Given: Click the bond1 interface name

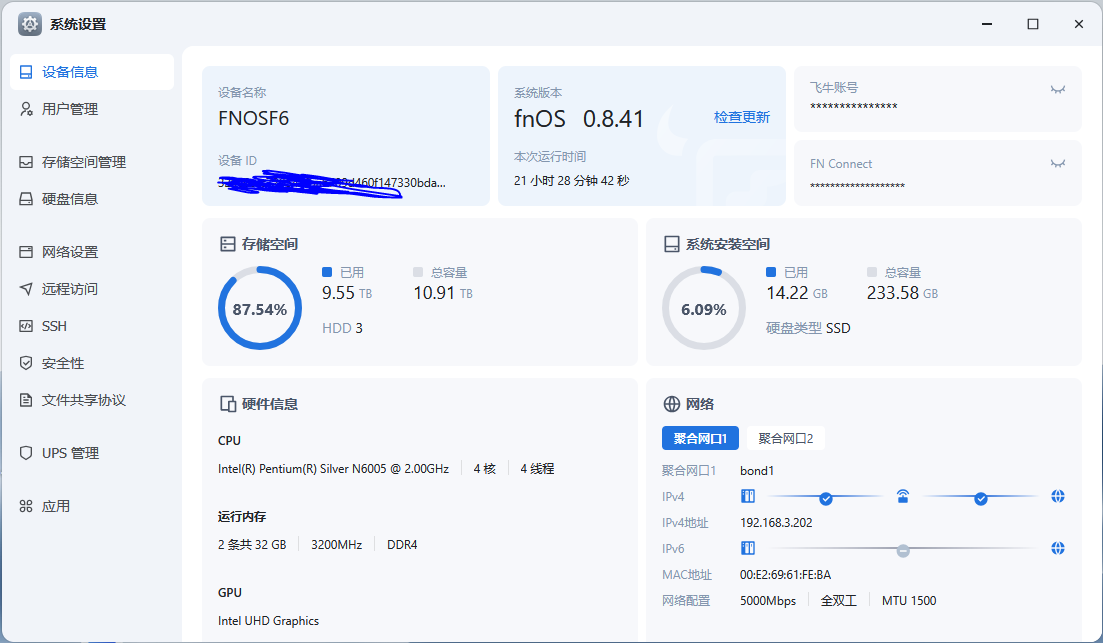Looking at the screenshot, I should click(756, 471).
